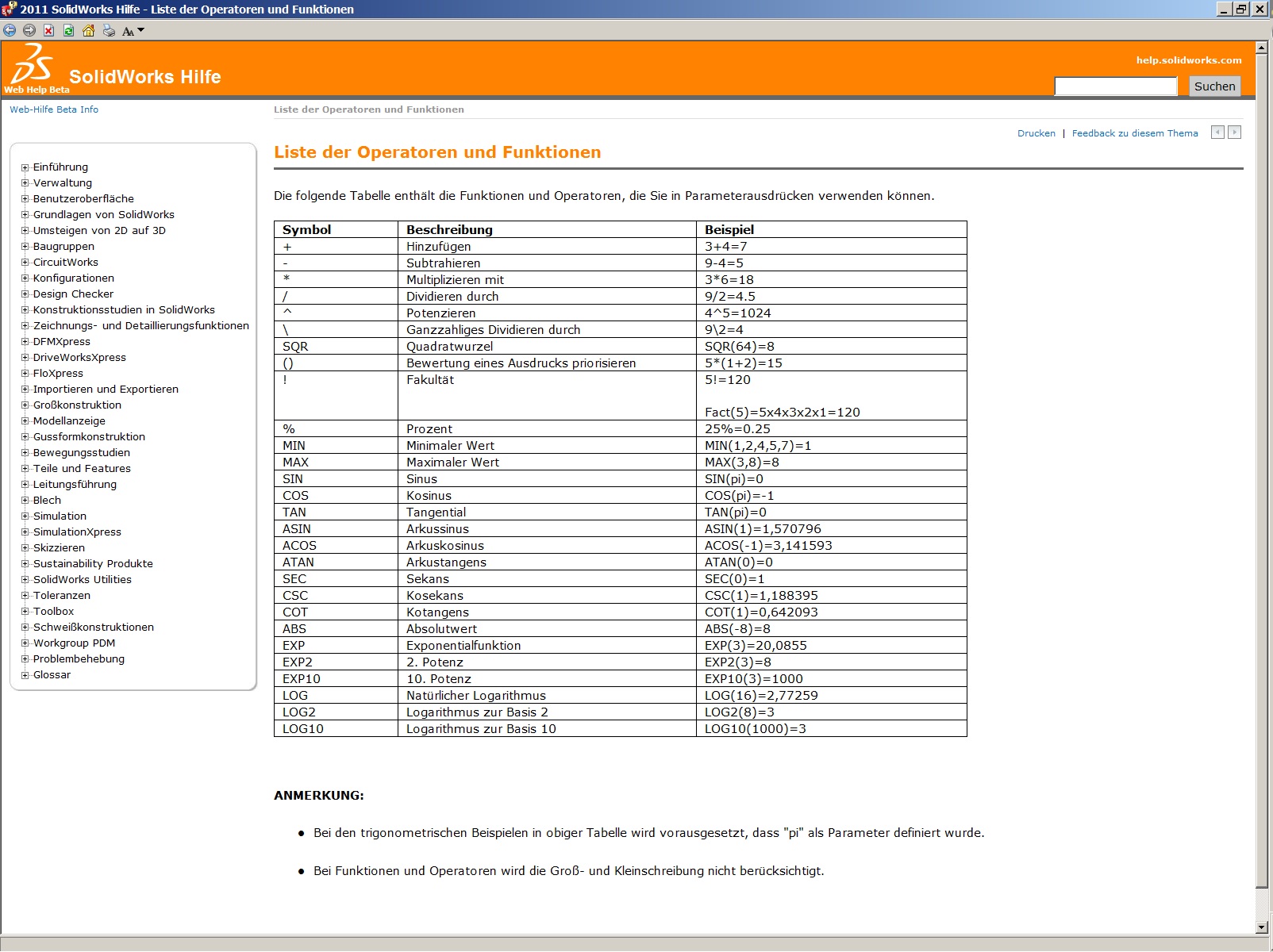The height and width of the screenshot is (952, 1273).
Task: Open Umsteigen von 2D auf 3D
Action: pyautogui.click(x=99, y=231)
